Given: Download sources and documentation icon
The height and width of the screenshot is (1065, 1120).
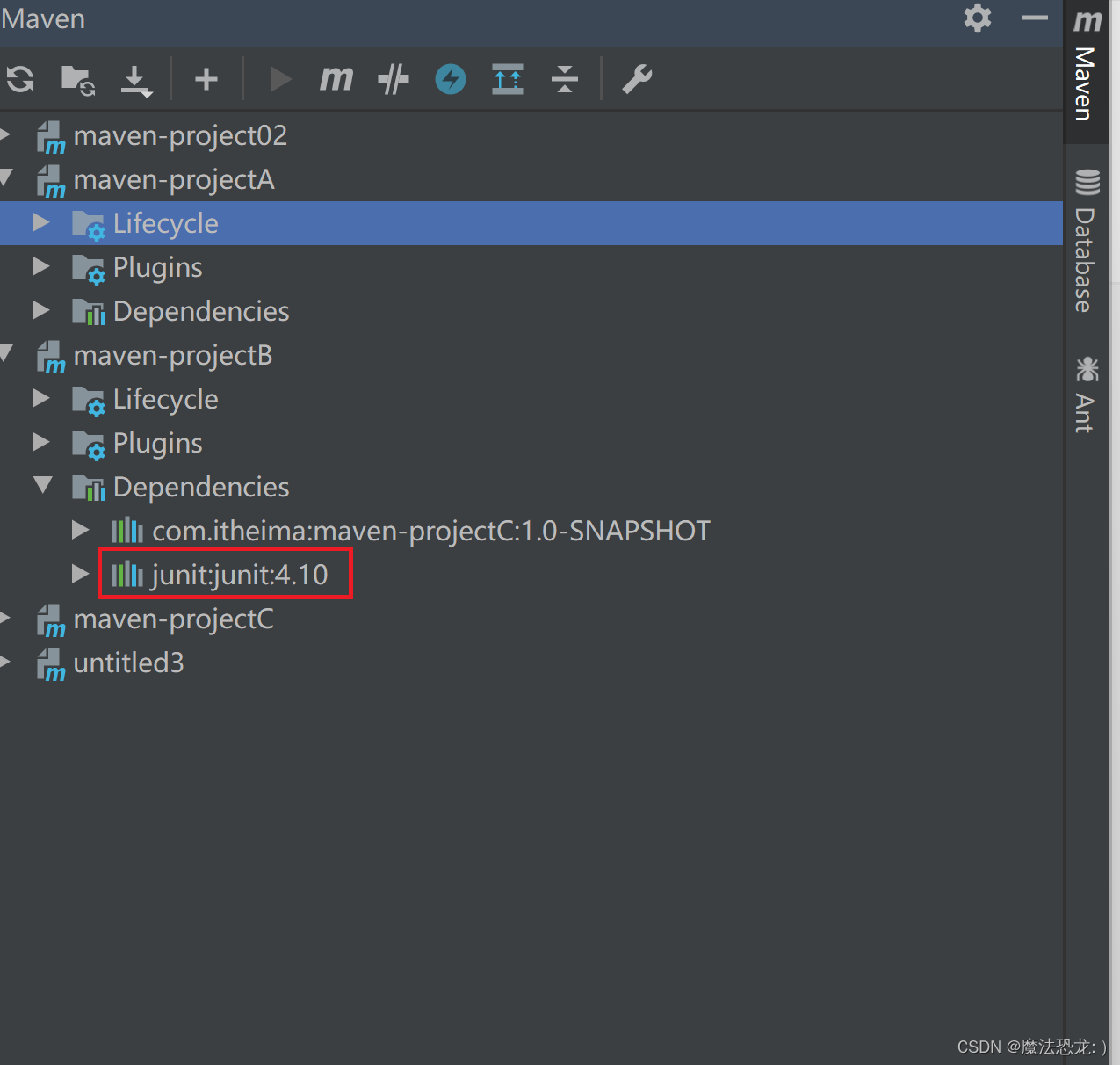Looking at the screenshot, I should tap(135, 81).
